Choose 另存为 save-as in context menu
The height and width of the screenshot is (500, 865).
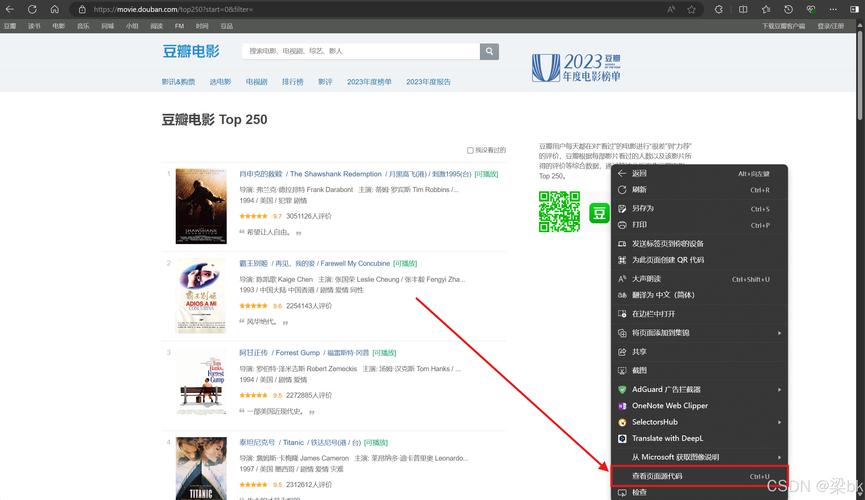point(699,209)
